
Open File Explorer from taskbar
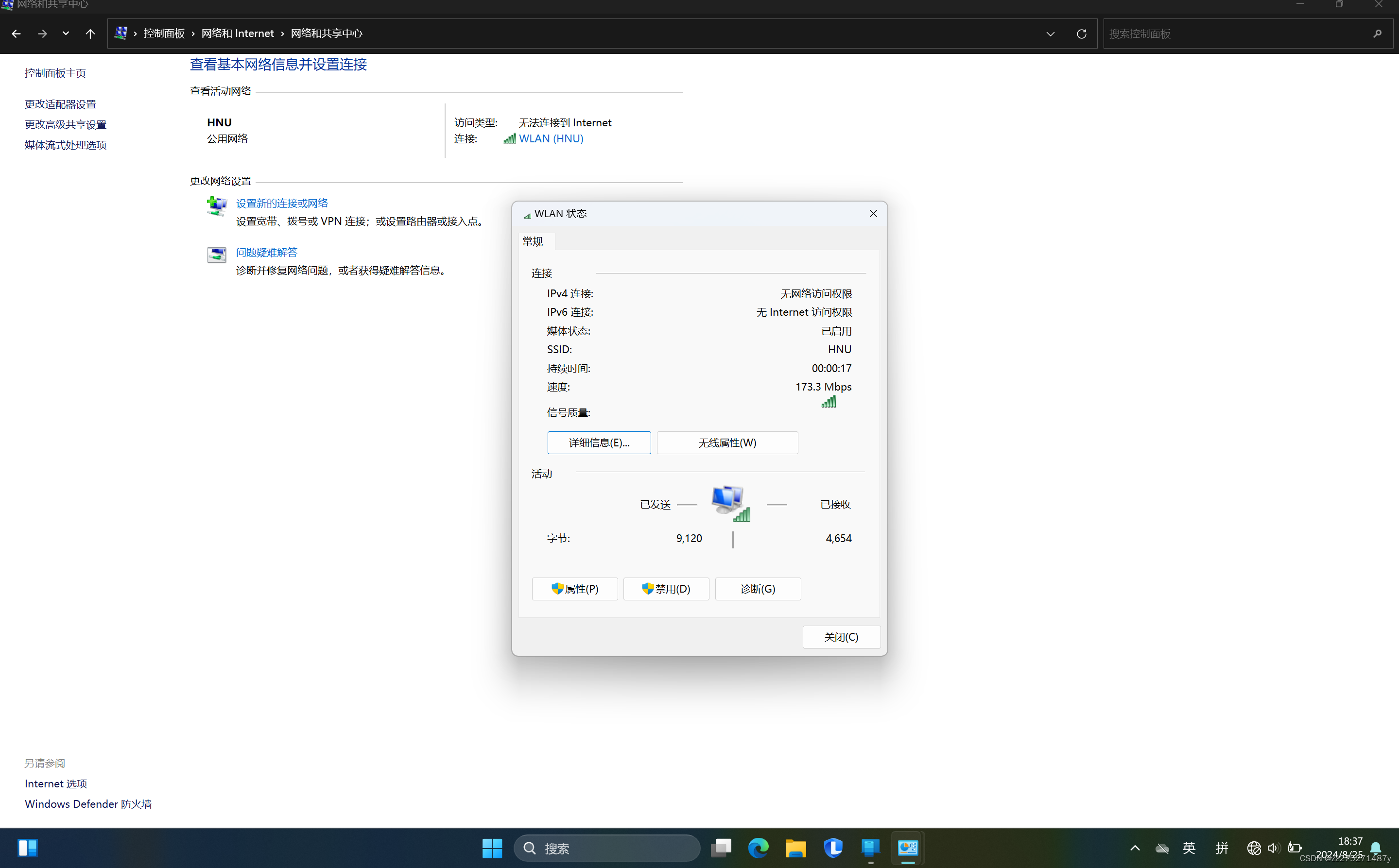795,848
